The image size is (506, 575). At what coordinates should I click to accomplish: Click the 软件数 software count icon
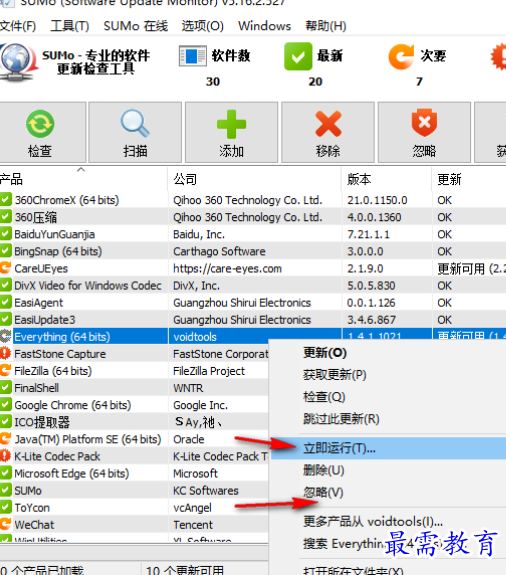(193, 56)
